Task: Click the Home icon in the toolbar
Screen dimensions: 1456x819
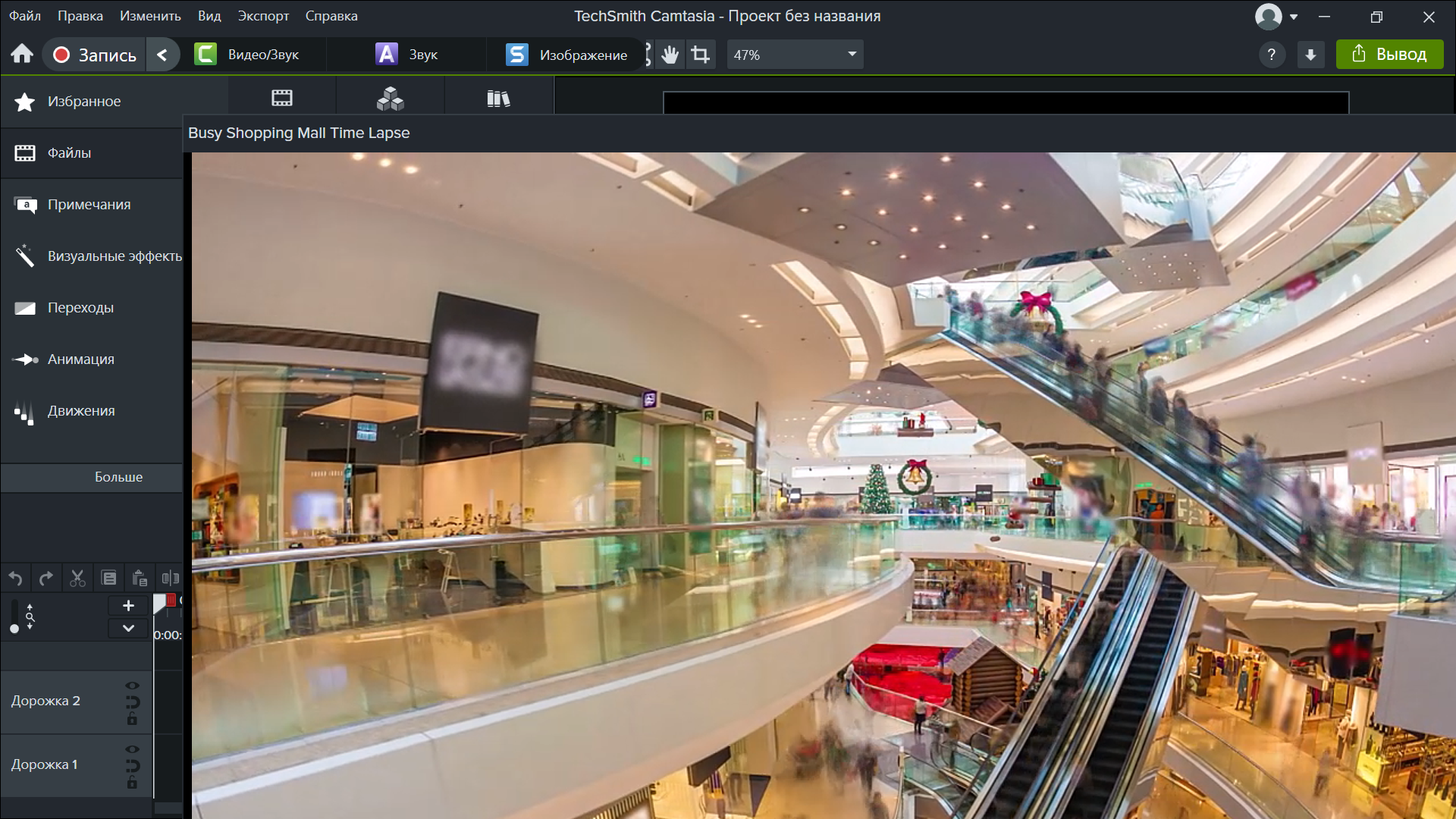Action: (22, 55)
